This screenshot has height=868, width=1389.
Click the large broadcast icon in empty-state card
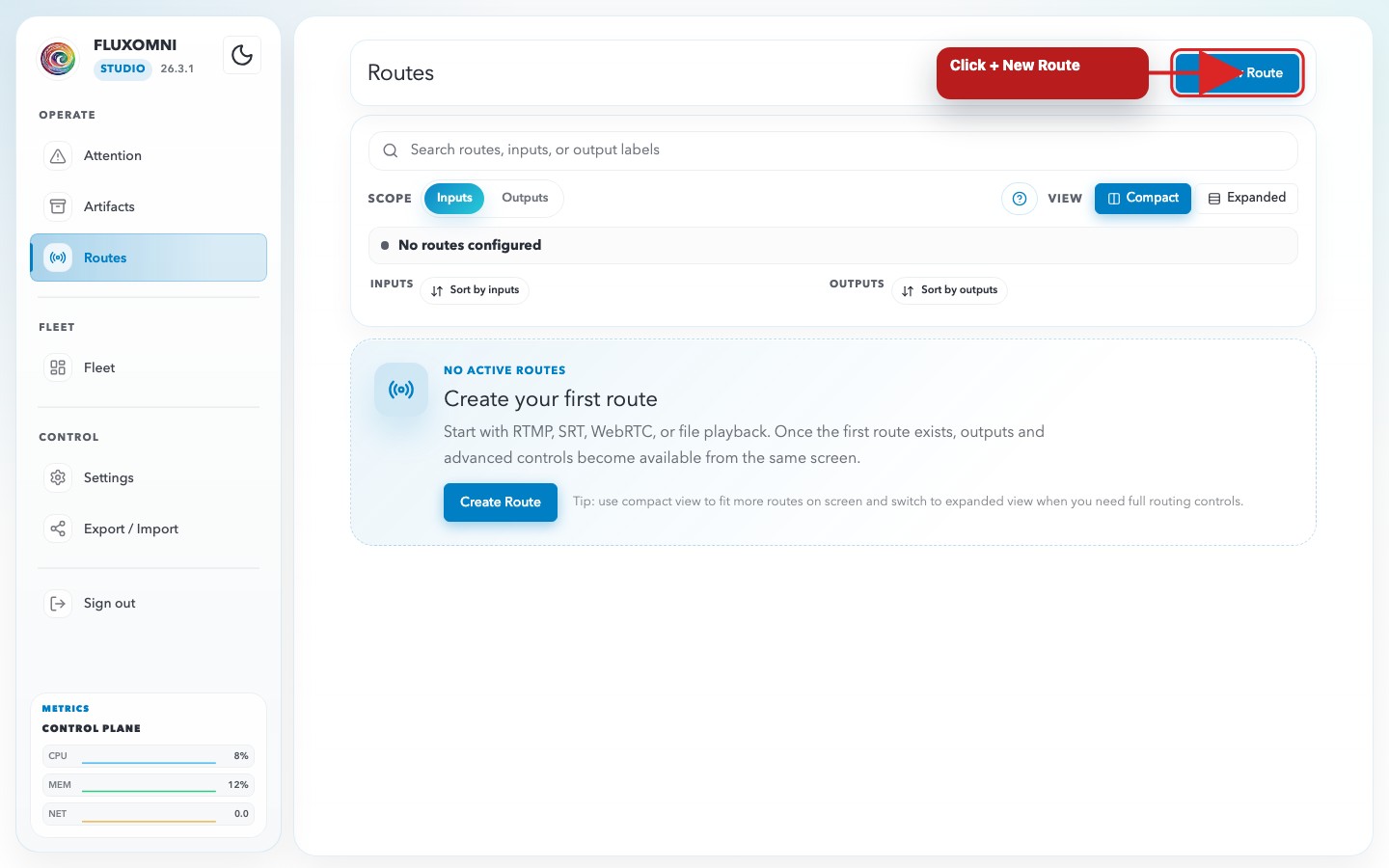point(401,390)
